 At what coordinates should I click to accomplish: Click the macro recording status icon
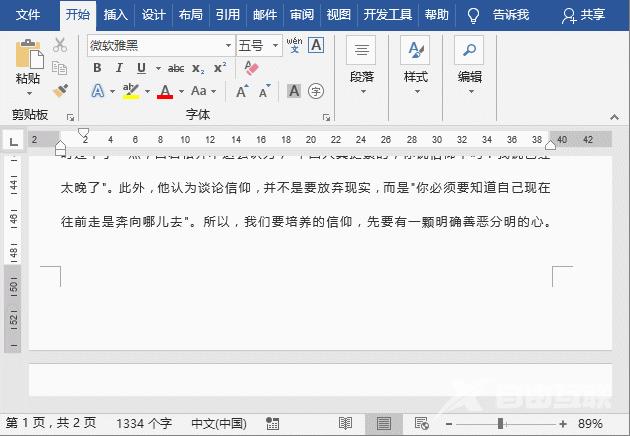pyautogui.click(x=272, y=423)
